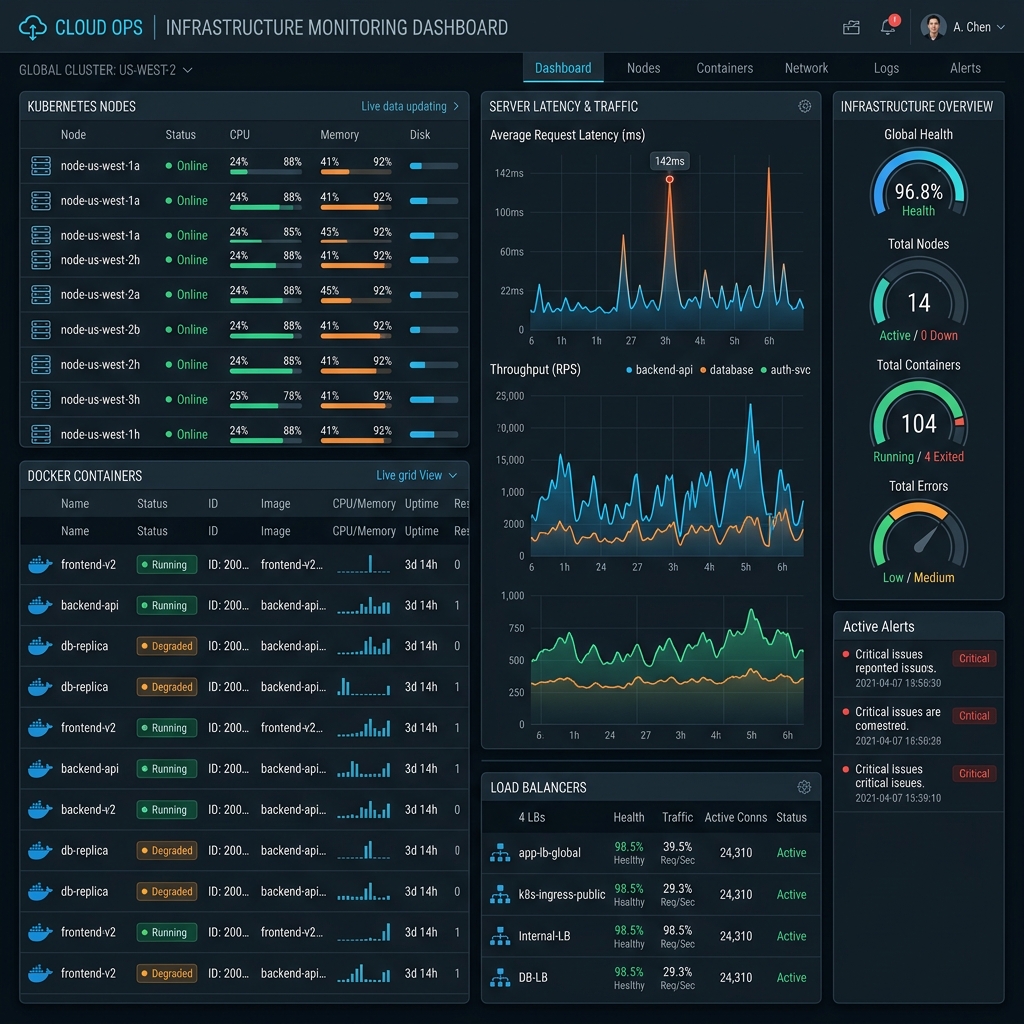Click 78% CPU value of node-us-west-3h
This screenshot has width=1024, height=1024.
coord(292,396)
